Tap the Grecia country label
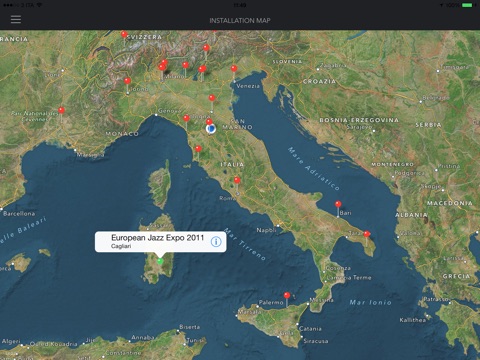The image size is (480, 360). 456,276
